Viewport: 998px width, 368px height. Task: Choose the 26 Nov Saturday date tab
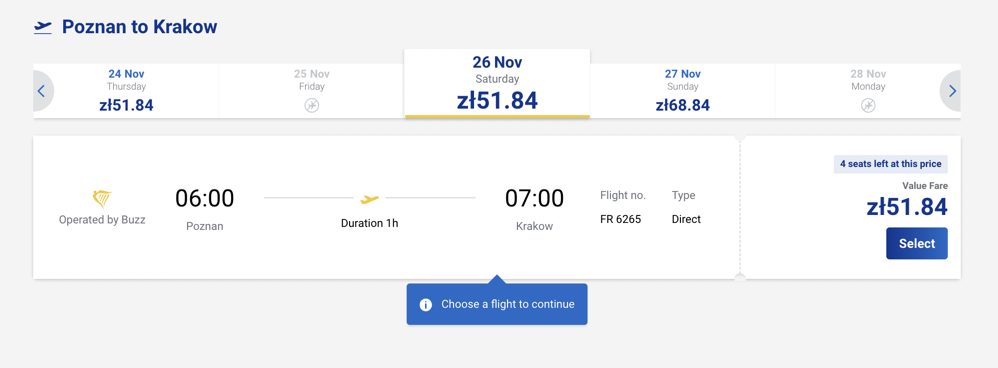click(x=497, y=84)
